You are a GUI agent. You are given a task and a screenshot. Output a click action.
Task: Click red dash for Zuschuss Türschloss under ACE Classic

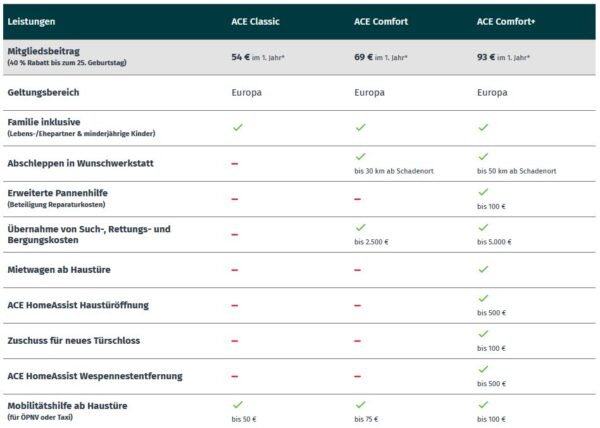[x=235, y=341]
